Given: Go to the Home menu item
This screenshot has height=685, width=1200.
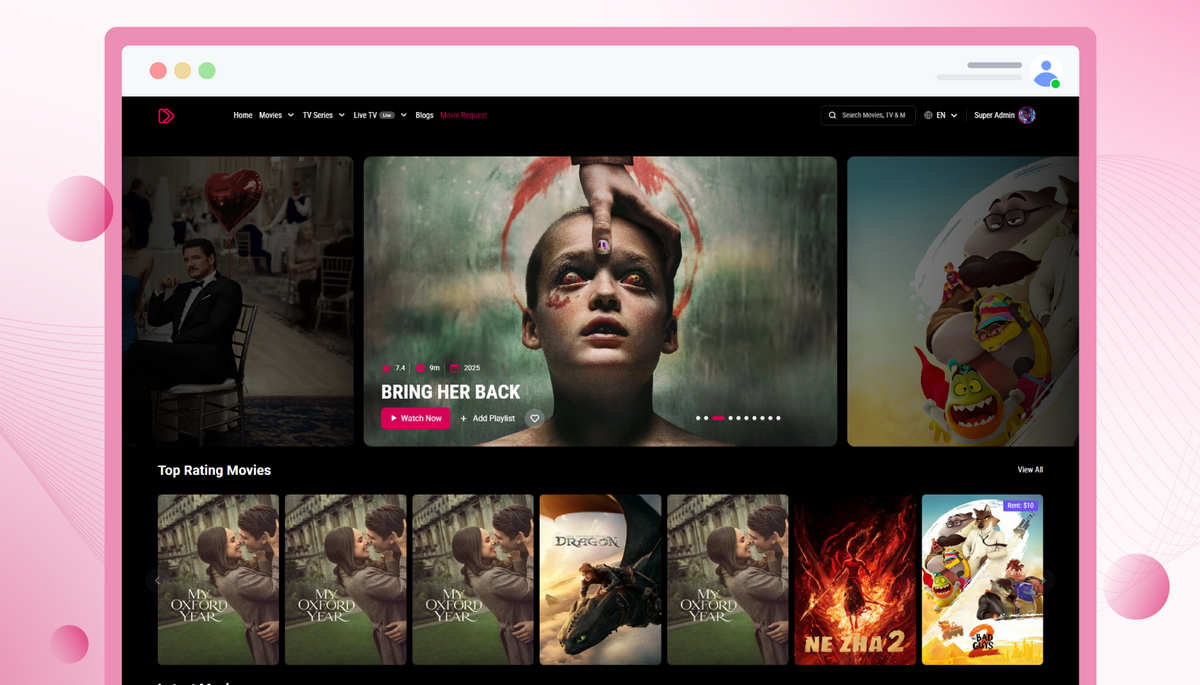Looking at the screenshot, I should 243,115.
